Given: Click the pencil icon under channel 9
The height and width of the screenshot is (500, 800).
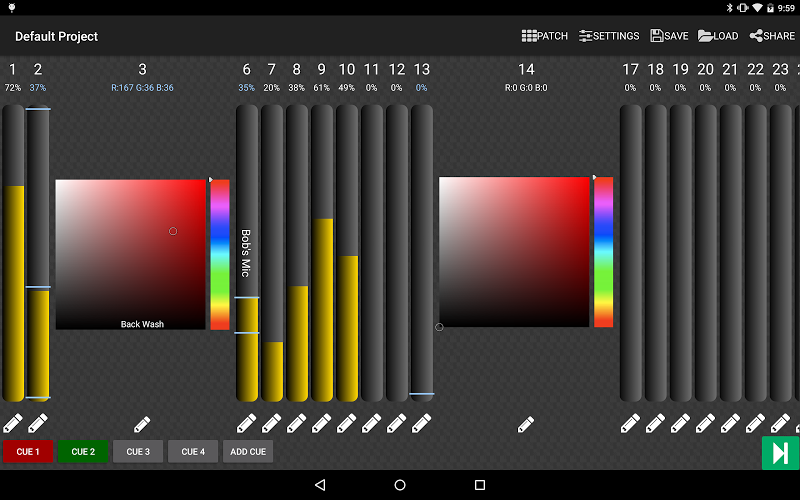Looking at the screenshot, I should tap(321, 423).
